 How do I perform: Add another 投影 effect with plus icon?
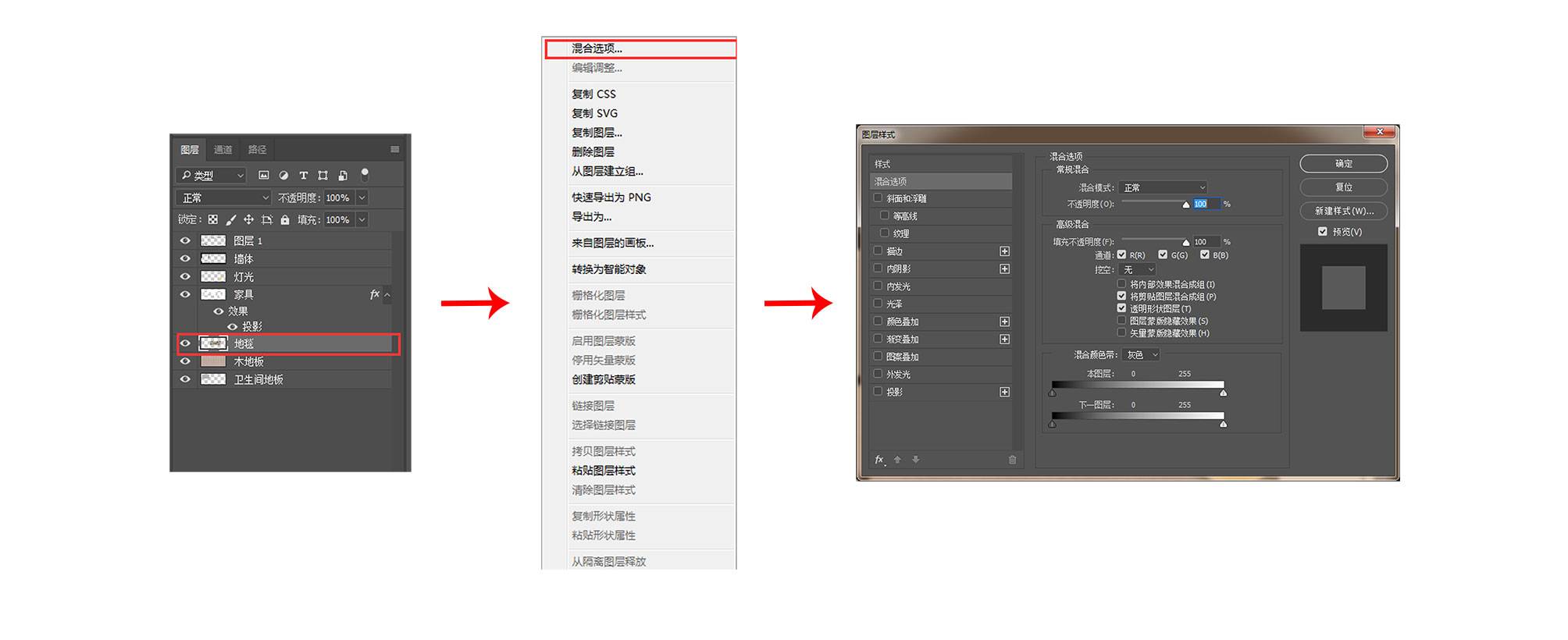[1004, 392]
